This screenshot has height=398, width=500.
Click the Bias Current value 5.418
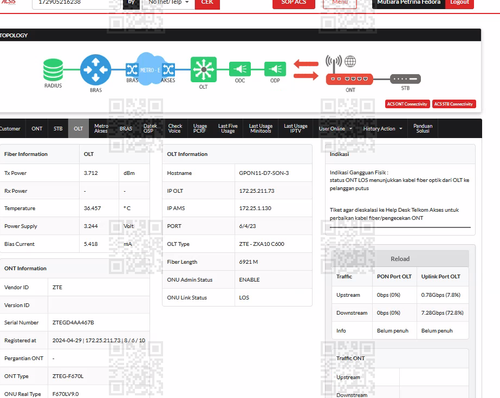click(x=91, y=244)
